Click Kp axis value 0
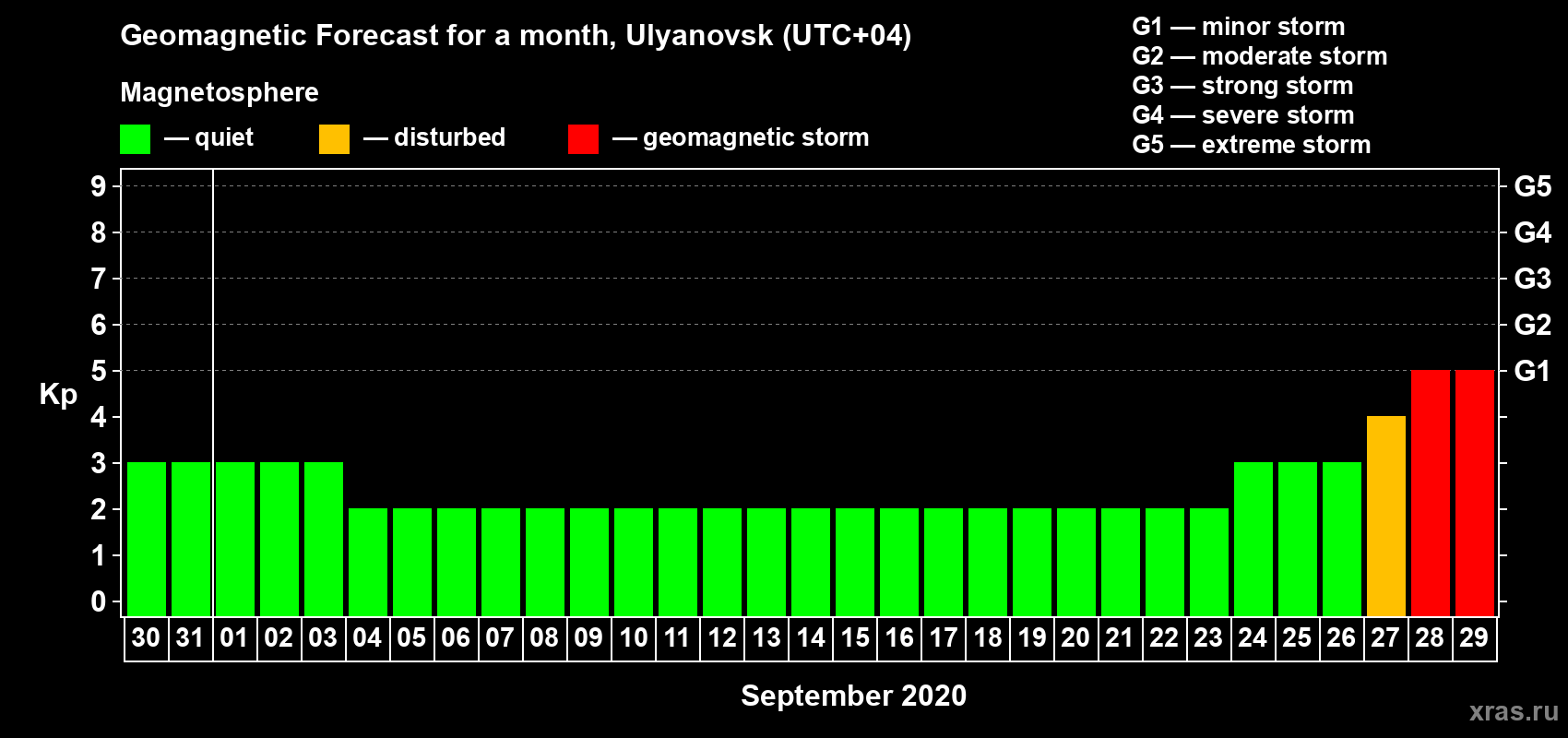Screen dimensions: 1568x738 pos(99,601)
